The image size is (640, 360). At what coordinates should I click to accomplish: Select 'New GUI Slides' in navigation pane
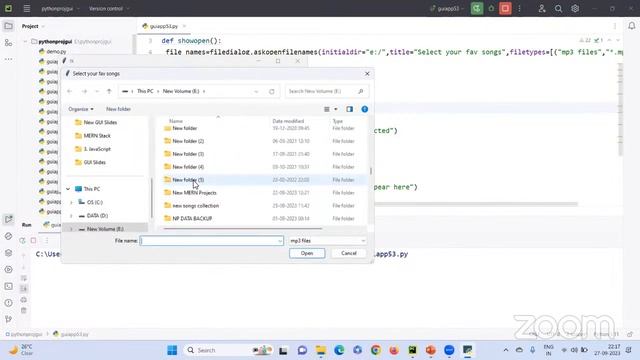pos(100,122)
